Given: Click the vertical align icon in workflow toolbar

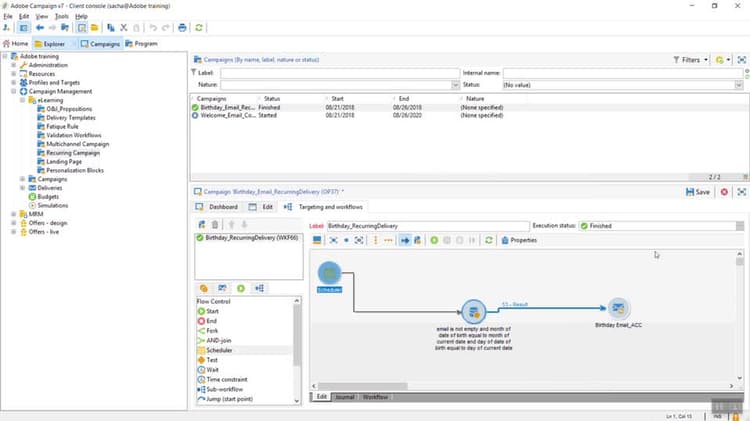Looking at the screenshot, I should [375, 240].
